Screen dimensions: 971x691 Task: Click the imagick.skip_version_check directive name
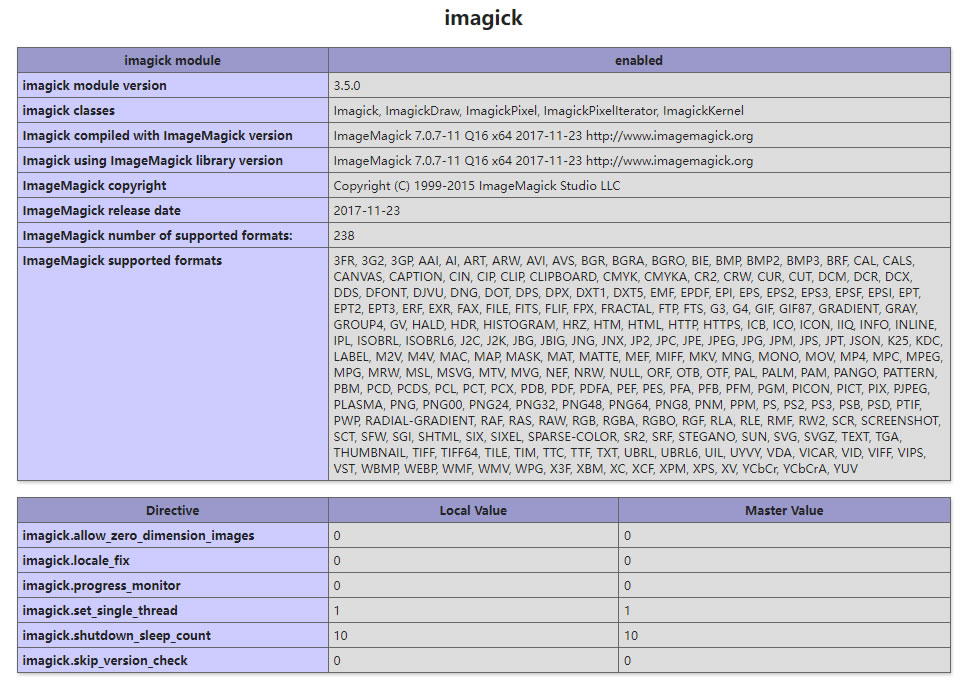click(105, 660)
